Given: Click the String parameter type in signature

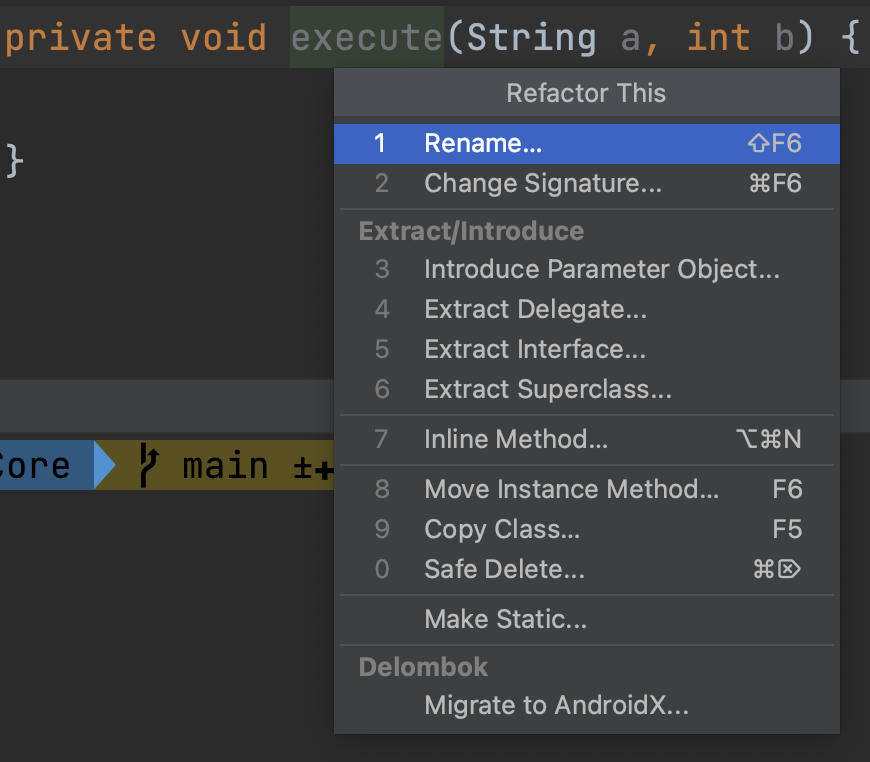Looking at the screenshot, I should point(532,39).
